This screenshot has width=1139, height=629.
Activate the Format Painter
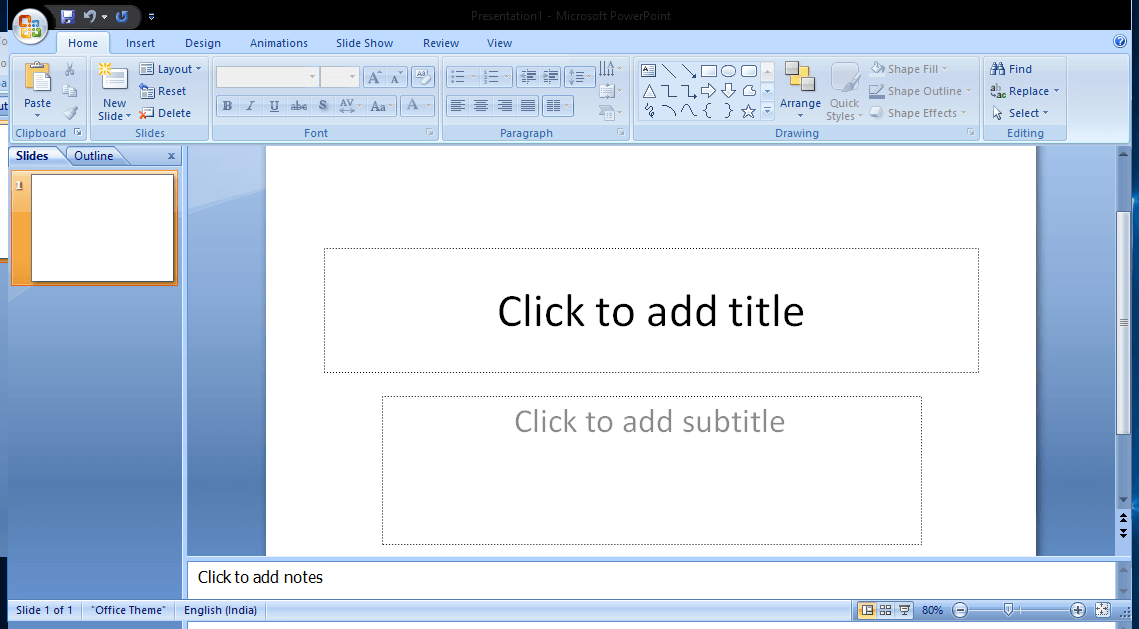(69, 112)
